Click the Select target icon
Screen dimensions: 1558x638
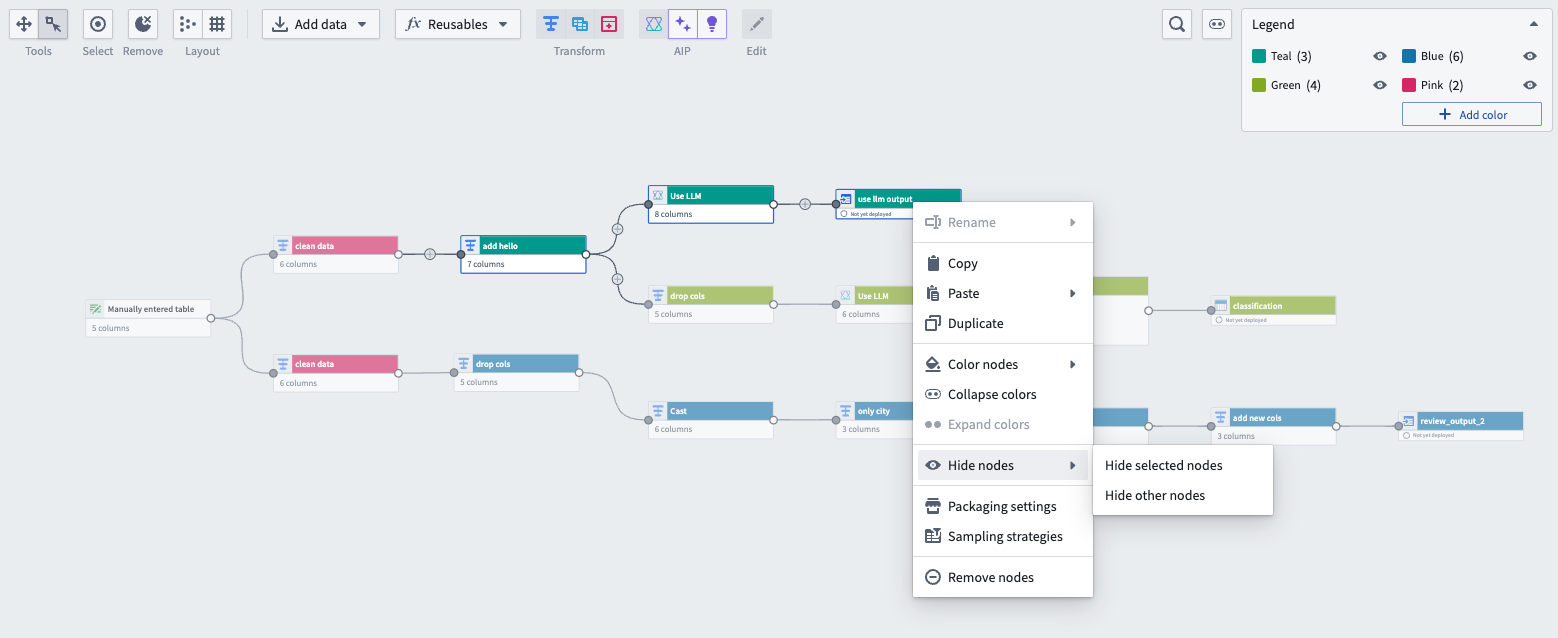(x=98, y=24)
